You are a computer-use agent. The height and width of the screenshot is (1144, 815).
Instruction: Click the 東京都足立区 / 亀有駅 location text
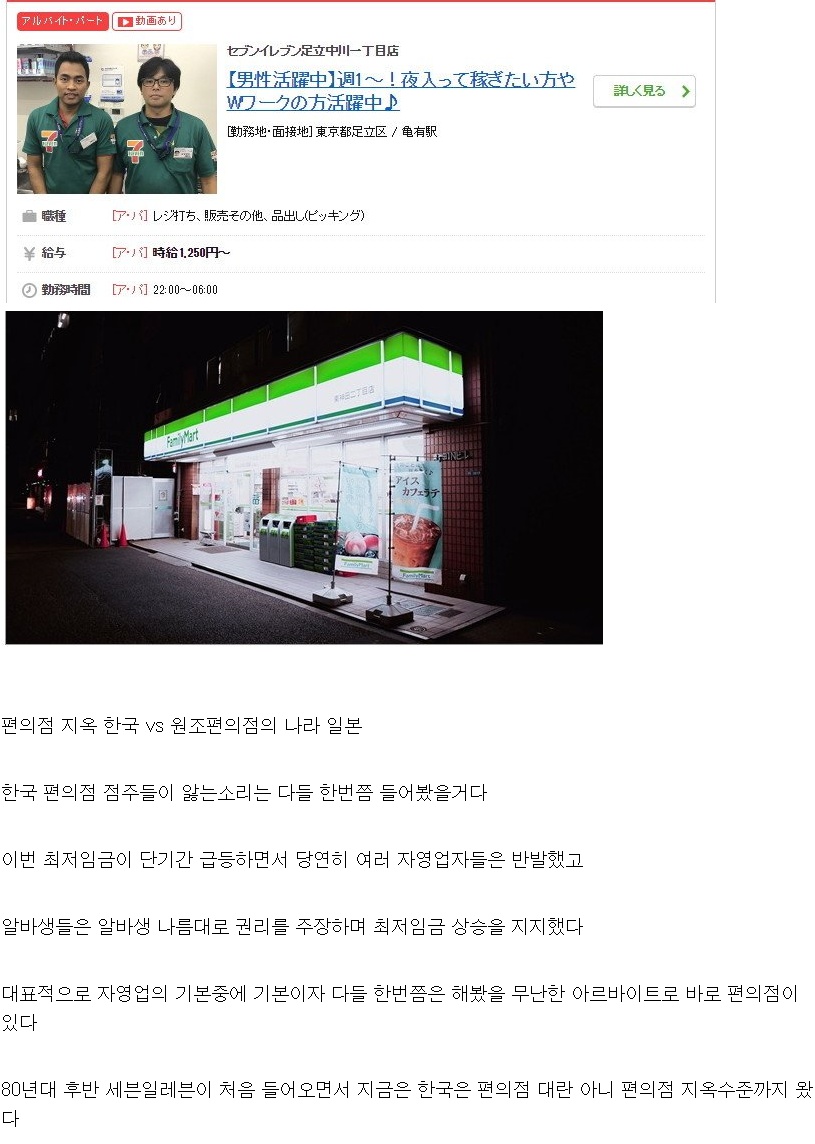coord(376,131)
